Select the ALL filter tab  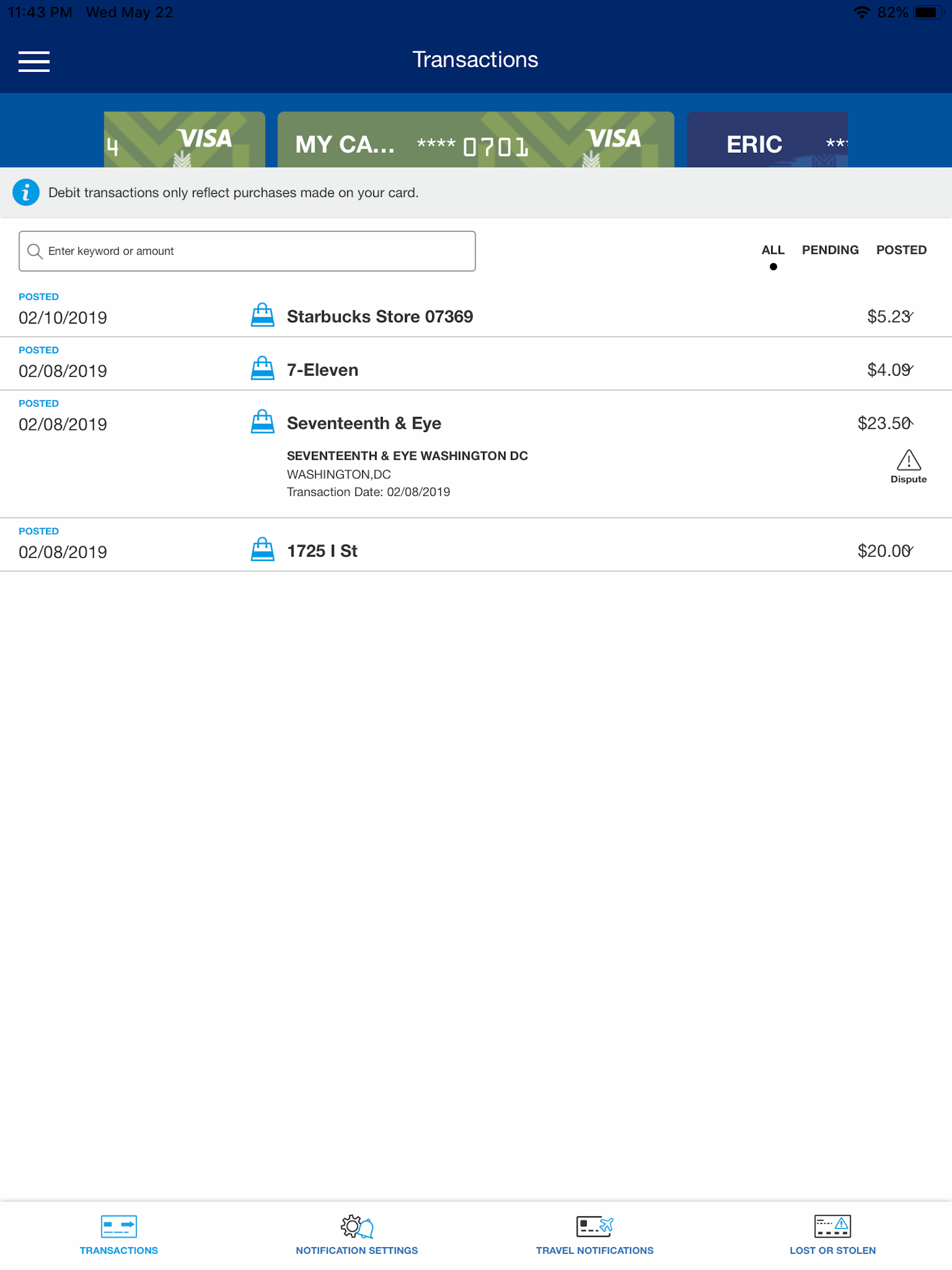[773, 250]
